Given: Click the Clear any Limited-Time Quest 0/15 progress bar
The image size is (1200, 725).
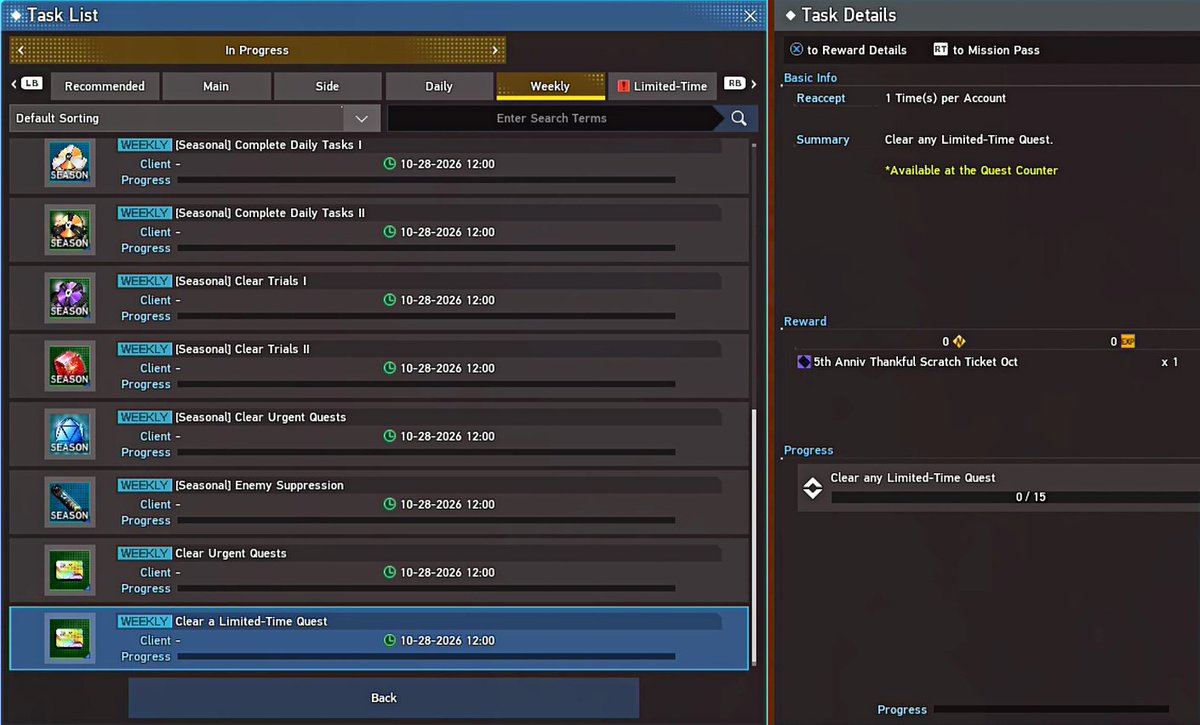Looking at the screenshot, I should coord(1015,497).
